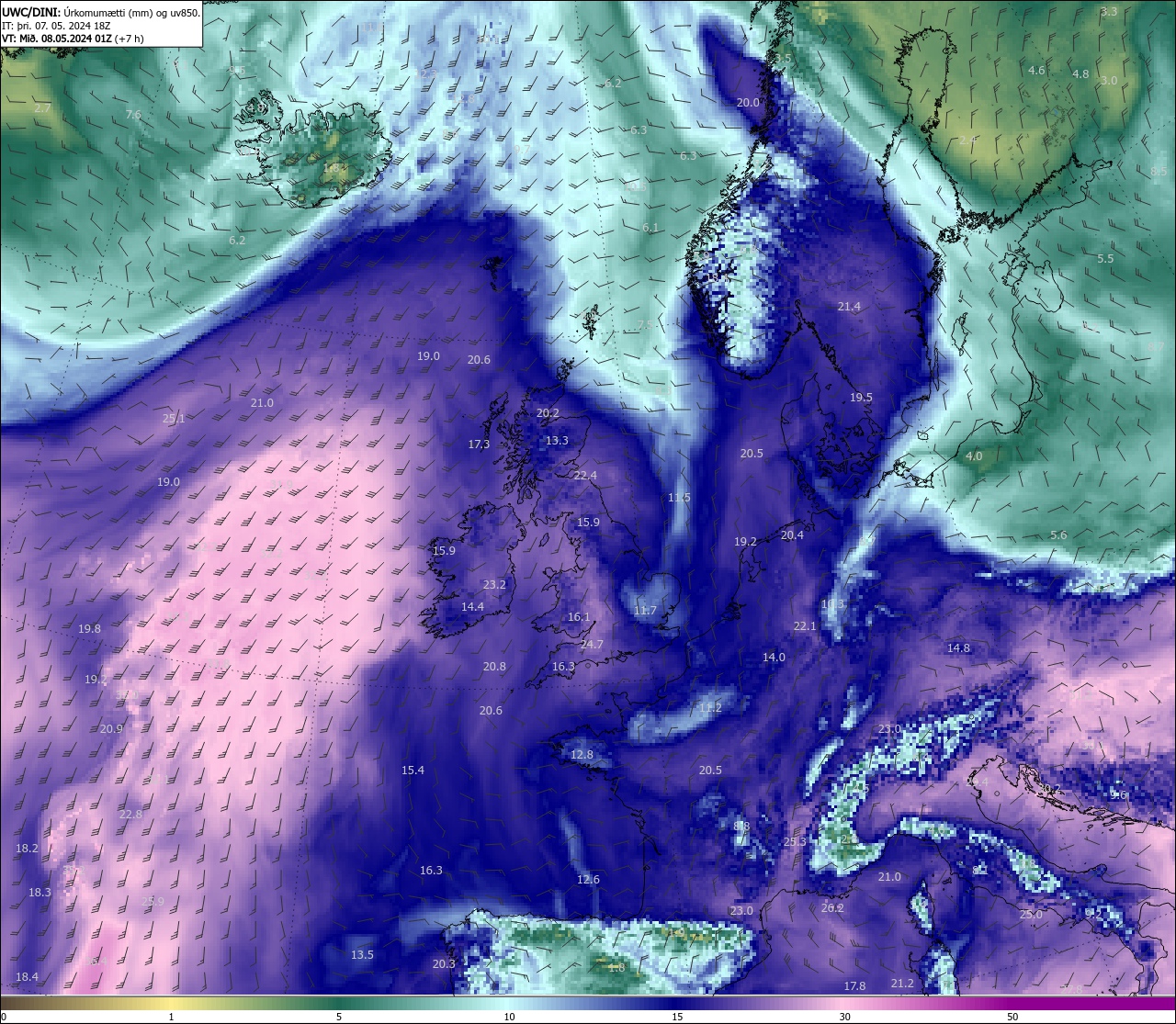The image size is (1176, 1024).
Task: Click the 4.0 value label
Action: point(974,456)
